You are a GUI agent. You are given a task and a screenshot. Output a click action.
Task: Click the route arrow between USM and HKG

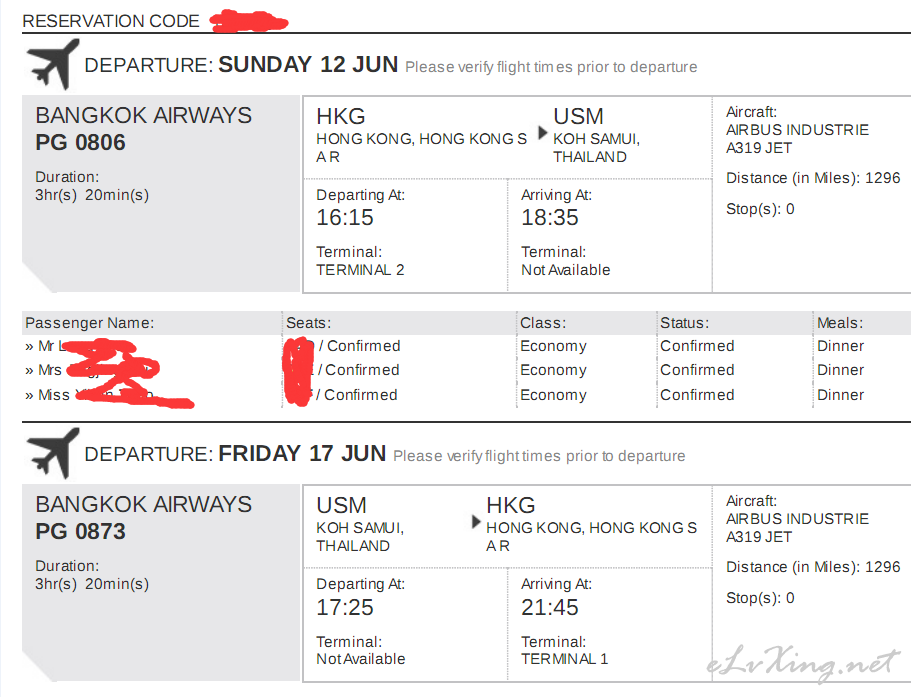click(x=476, y=522)
